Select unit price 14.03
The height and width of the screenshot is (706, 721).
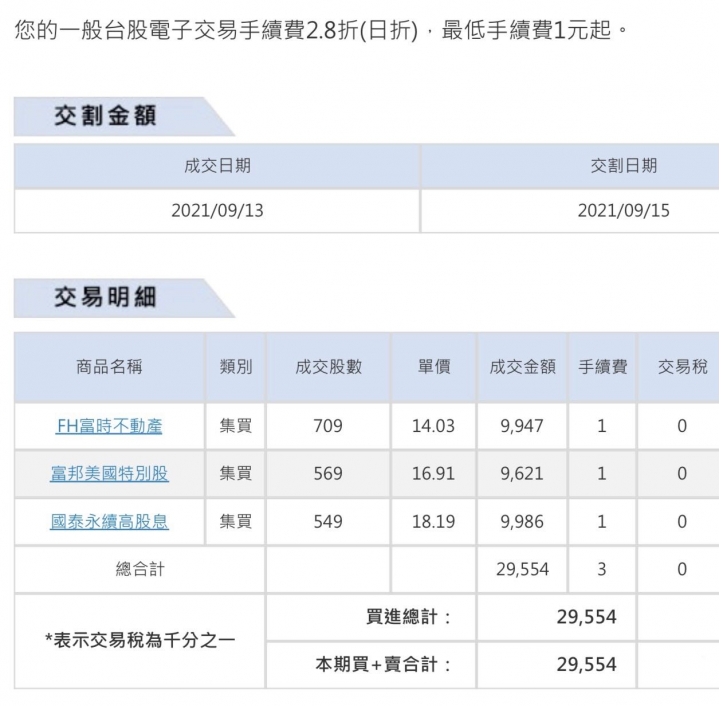point(433,426)
